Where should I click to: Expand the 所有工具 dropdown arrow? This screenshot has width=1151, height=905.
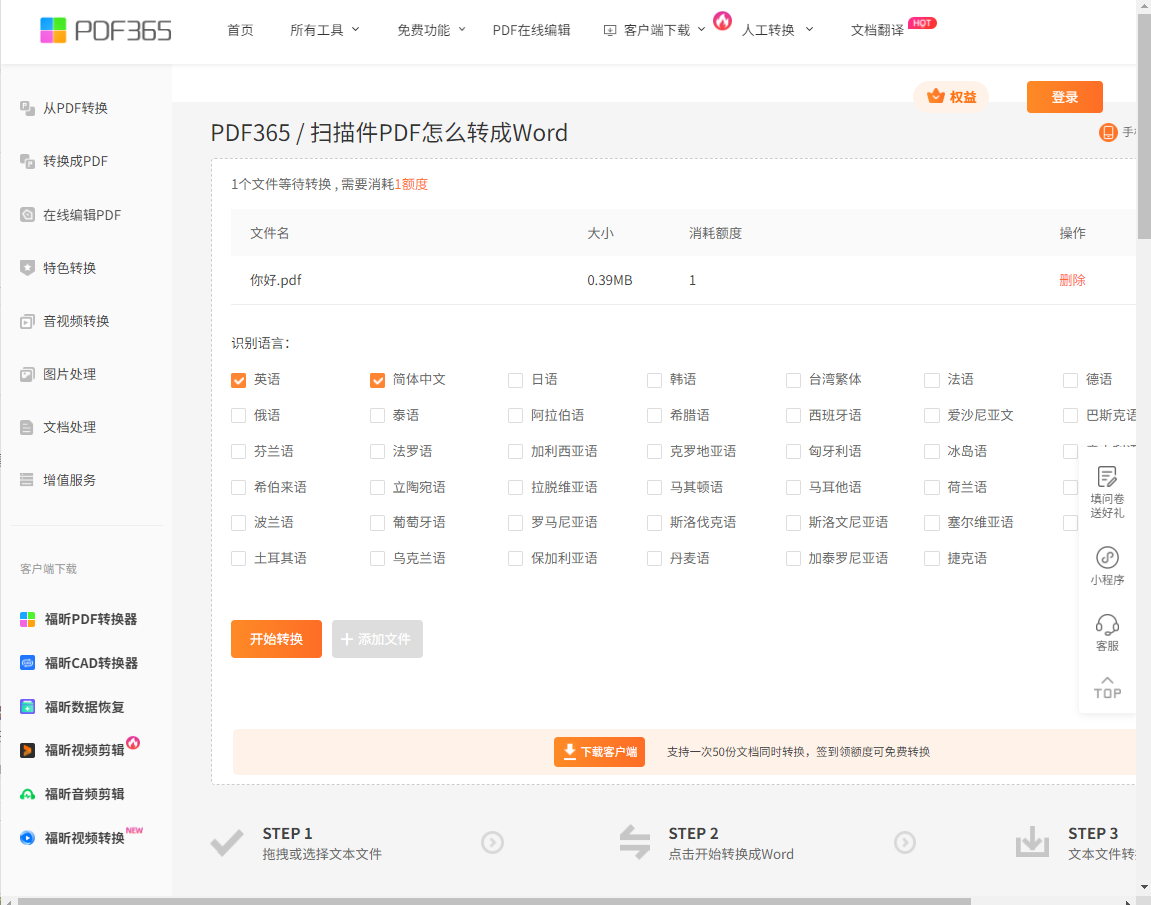point(355,29)
